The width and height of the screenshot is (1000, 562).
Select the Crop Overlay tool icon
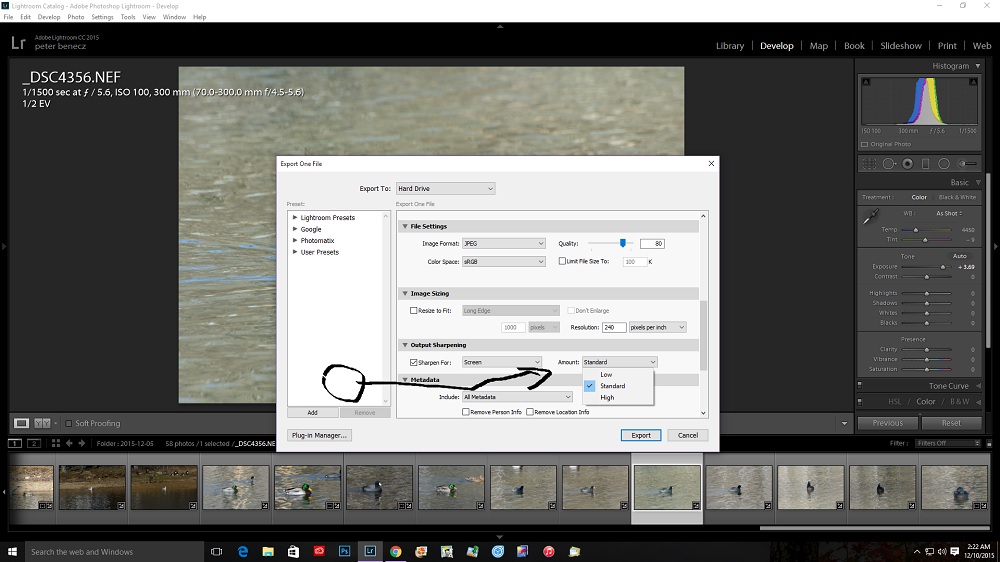tap(867, 163)
